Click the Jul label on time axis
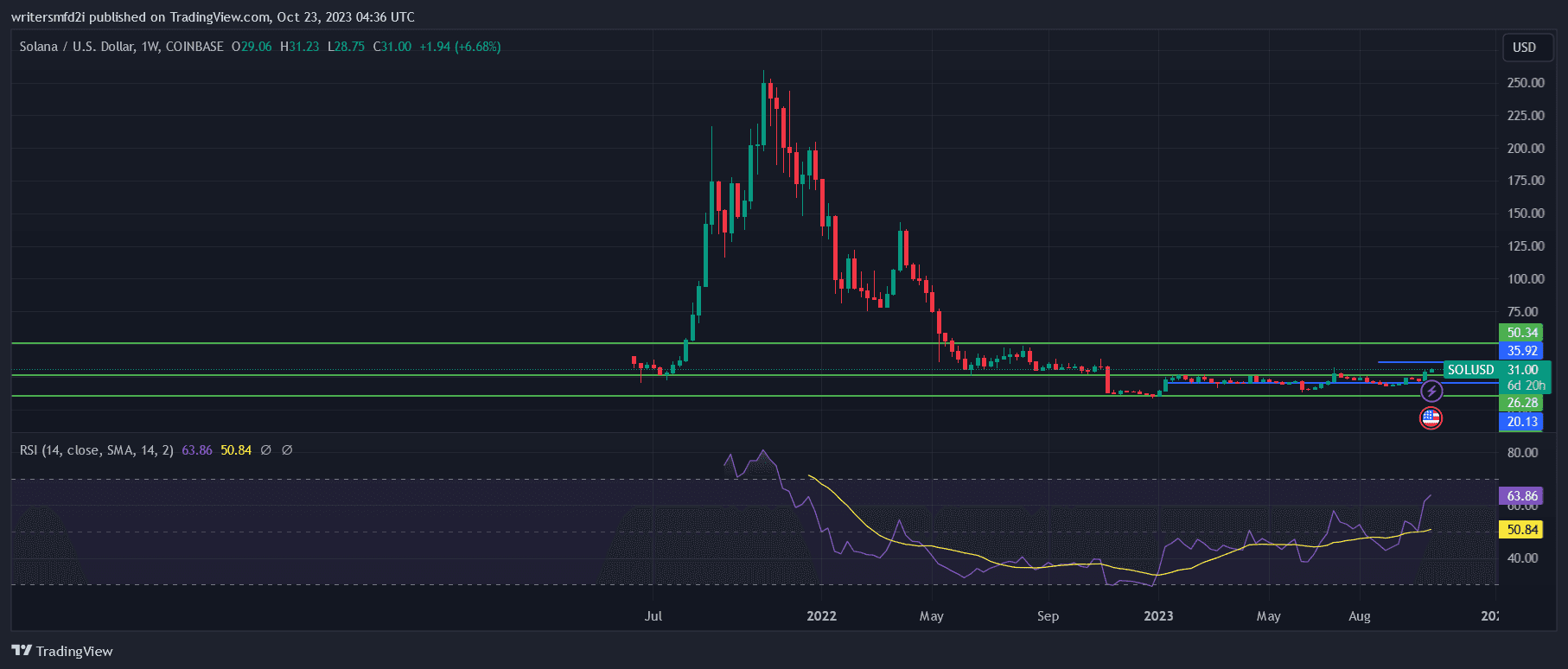Viewport: 1568px width, 669px height. (x=653, y=616)
